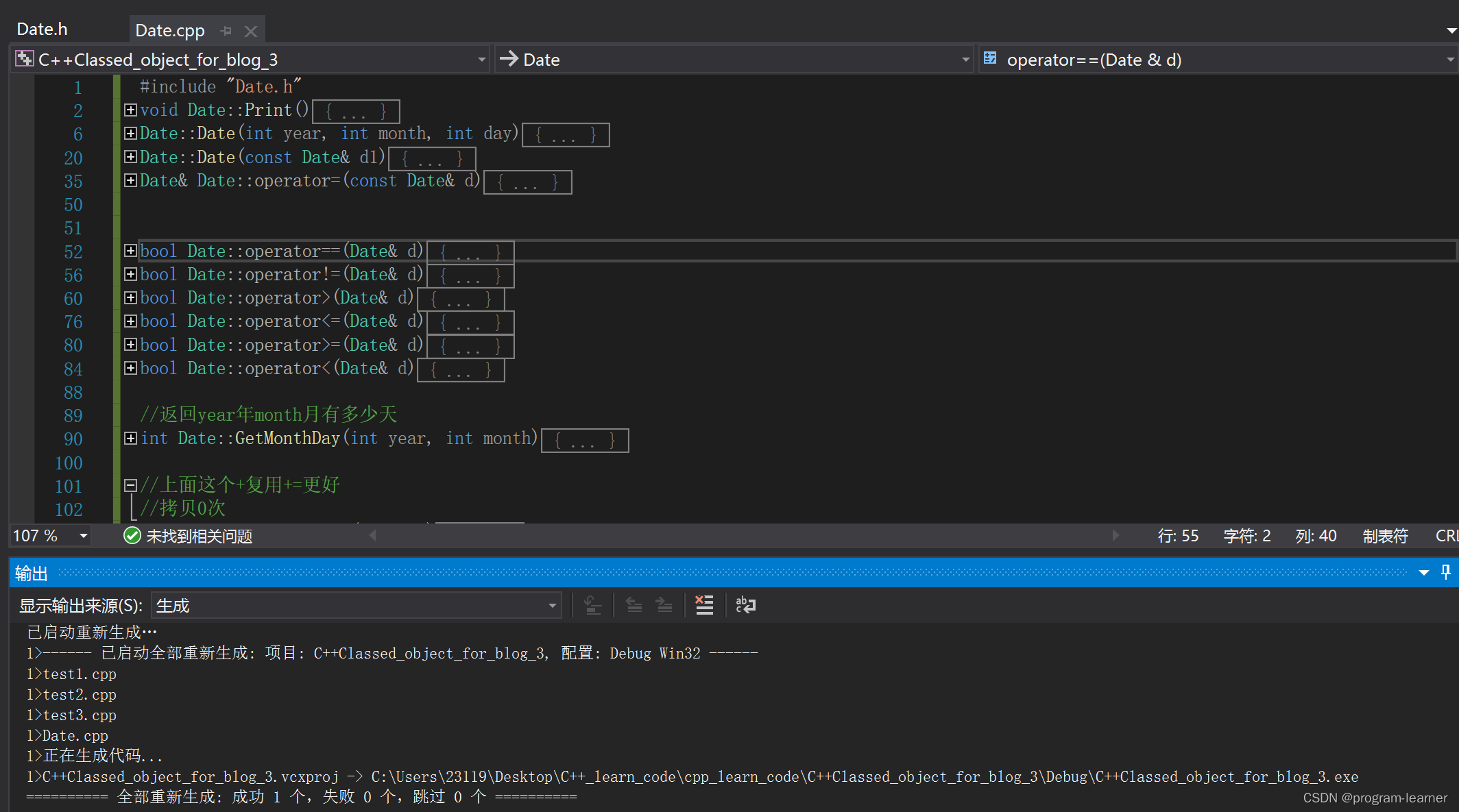
Task: Pin the Date.cpp tab
Action: pyautogui.click(x=226, y=31)
